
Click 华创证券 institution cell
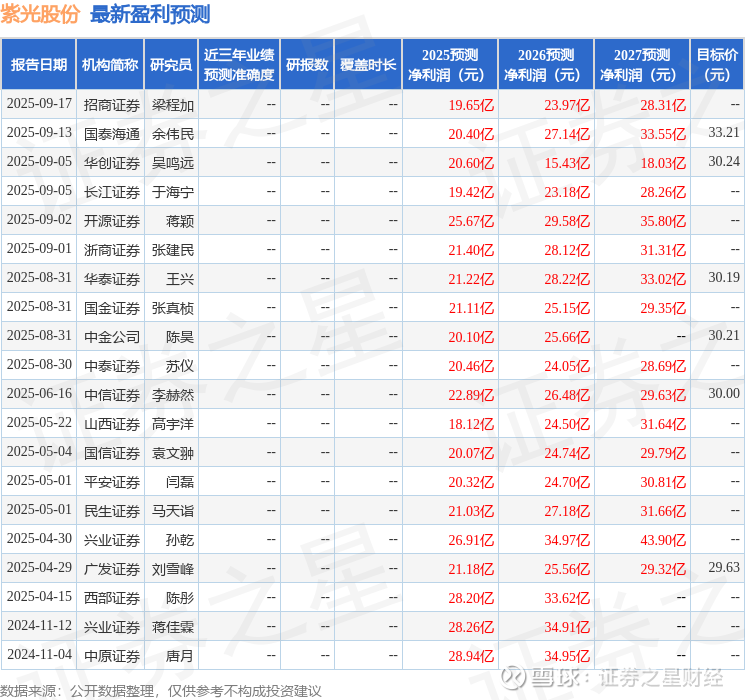coord(112,163)
